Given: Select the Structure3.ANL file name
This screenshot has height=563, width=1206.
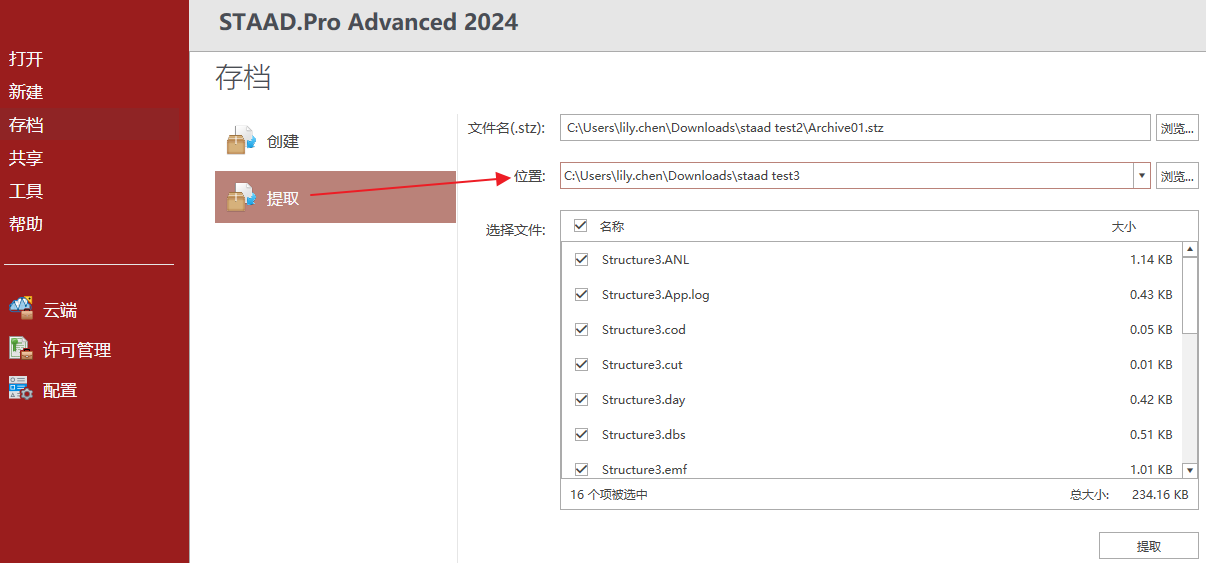Looking at the screenshot, I should (x=645, y=260).
